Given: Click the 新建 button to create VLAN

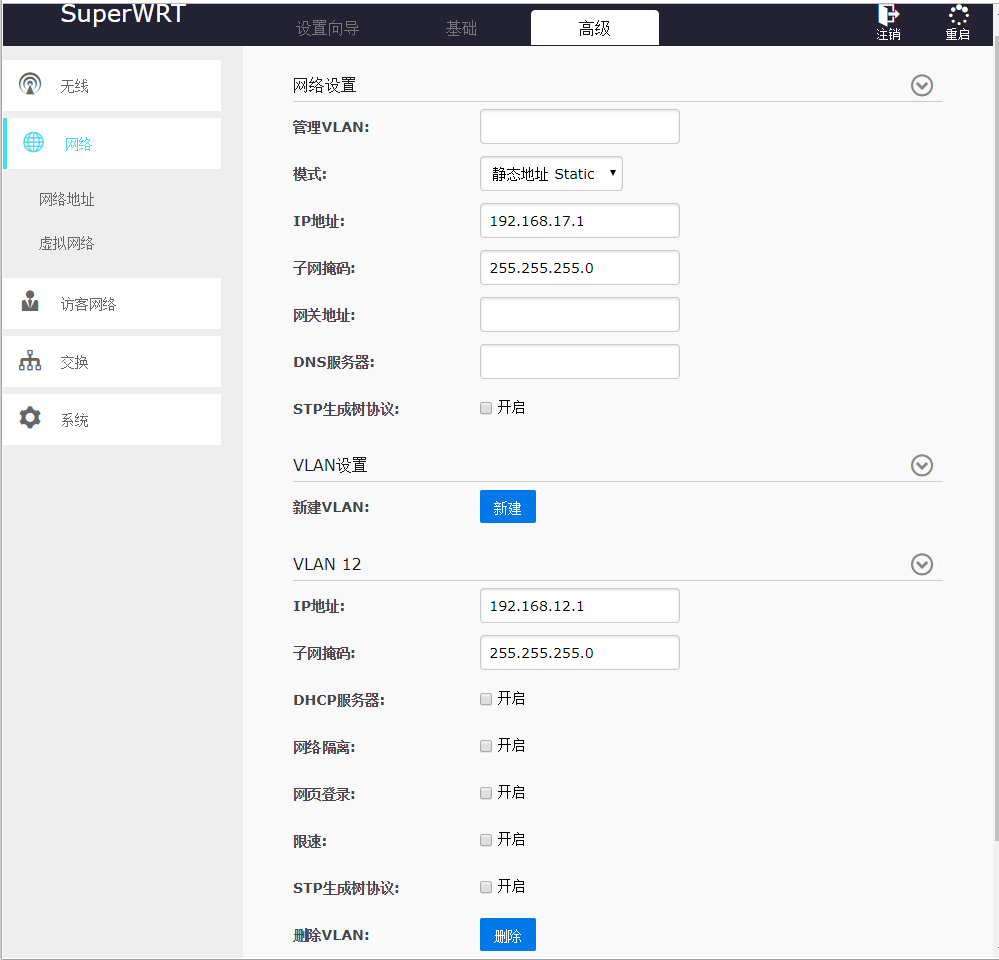Looking at the screenshot, I should click(508, 506).
